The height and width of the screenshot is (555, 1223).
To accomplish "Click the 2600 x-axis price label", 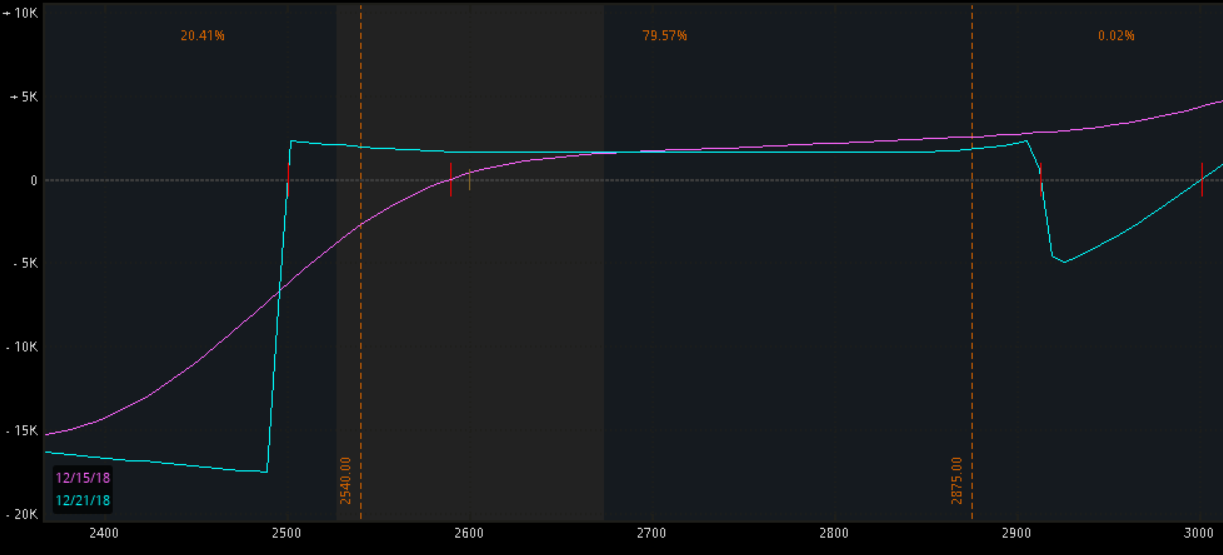I will 469,534.
